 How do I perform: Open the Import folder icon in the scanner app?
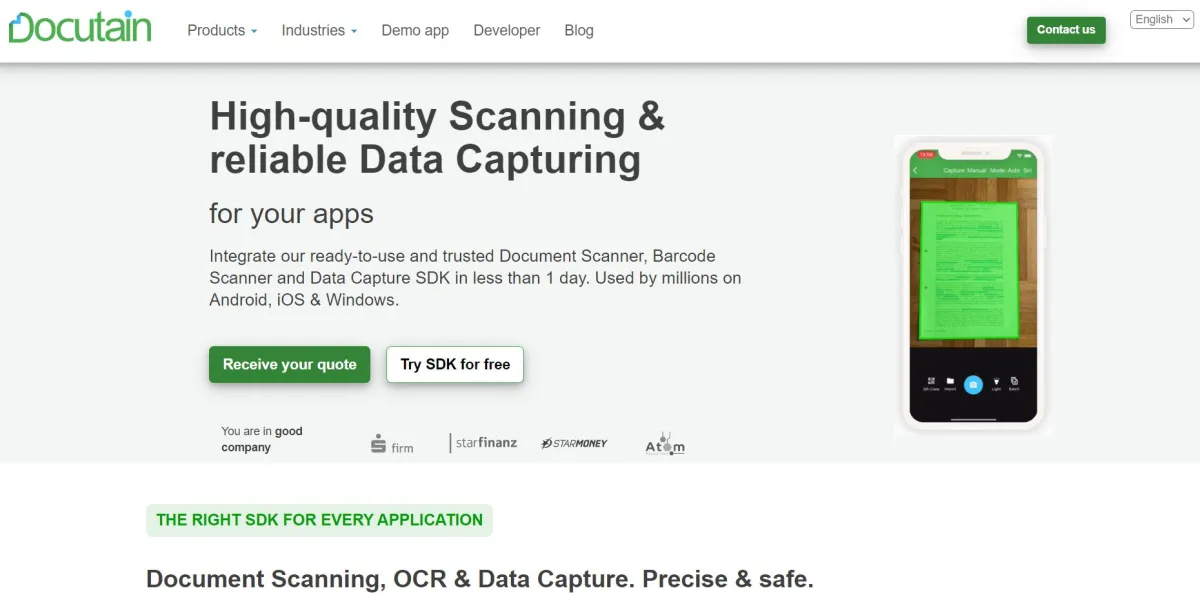950,382
